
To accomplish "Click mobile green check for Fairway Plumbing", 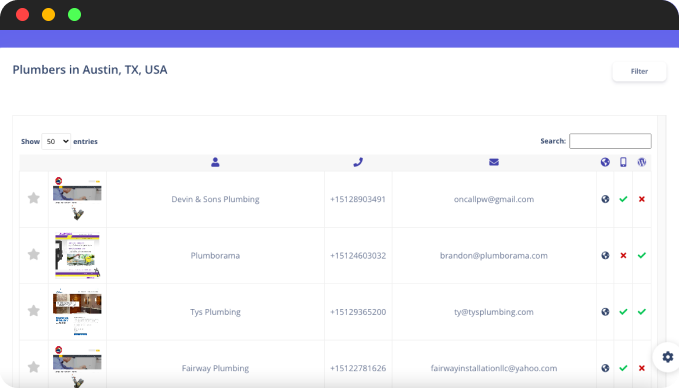I will pos(623,368).
